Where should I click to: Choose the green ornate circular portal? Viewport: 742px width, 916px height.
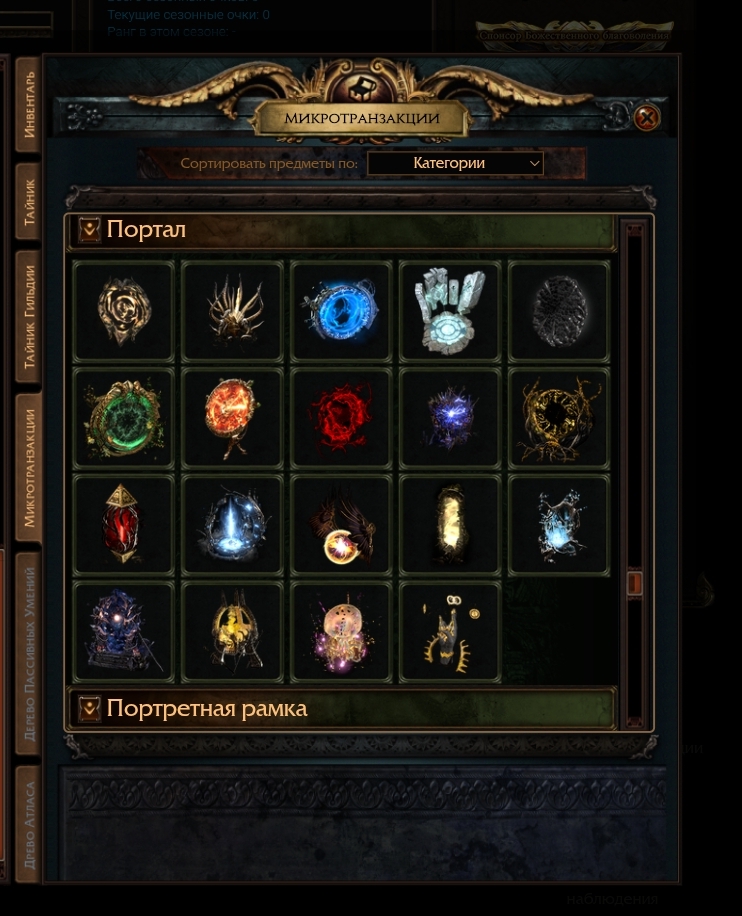tap(123, 418)
